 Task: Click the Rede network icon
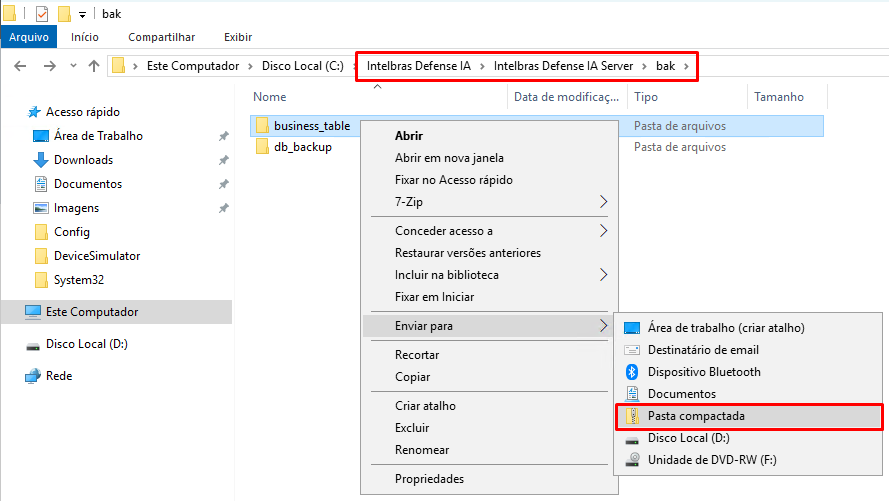33,376
